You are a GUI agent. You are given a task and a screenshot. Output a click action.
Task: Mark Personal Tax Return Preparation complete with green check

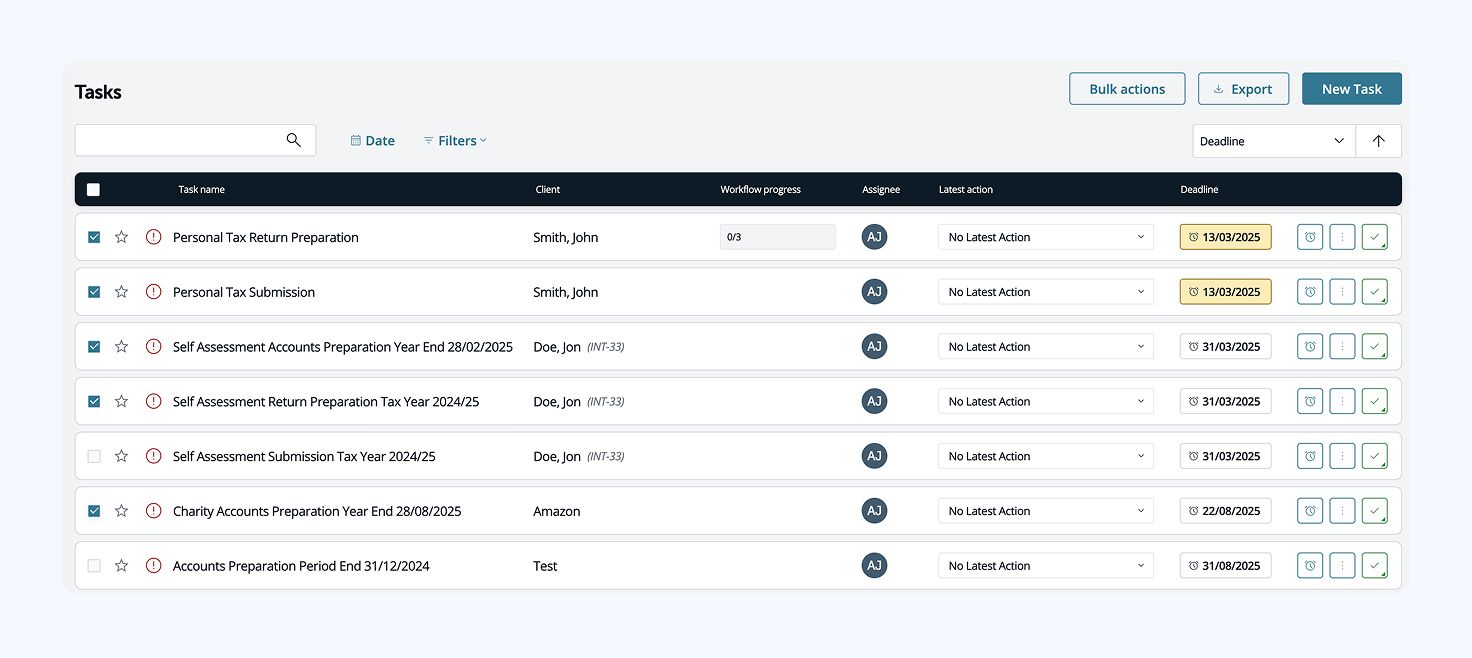[1375, 237]
